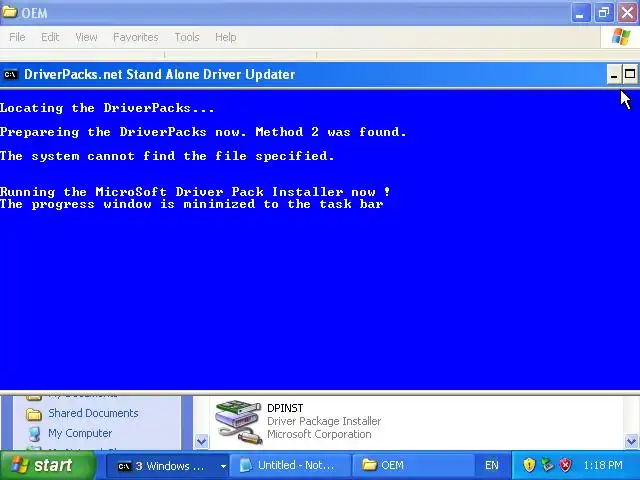Open the Start menu
Viewport: 640px width, 480px height.
point(48,465)
